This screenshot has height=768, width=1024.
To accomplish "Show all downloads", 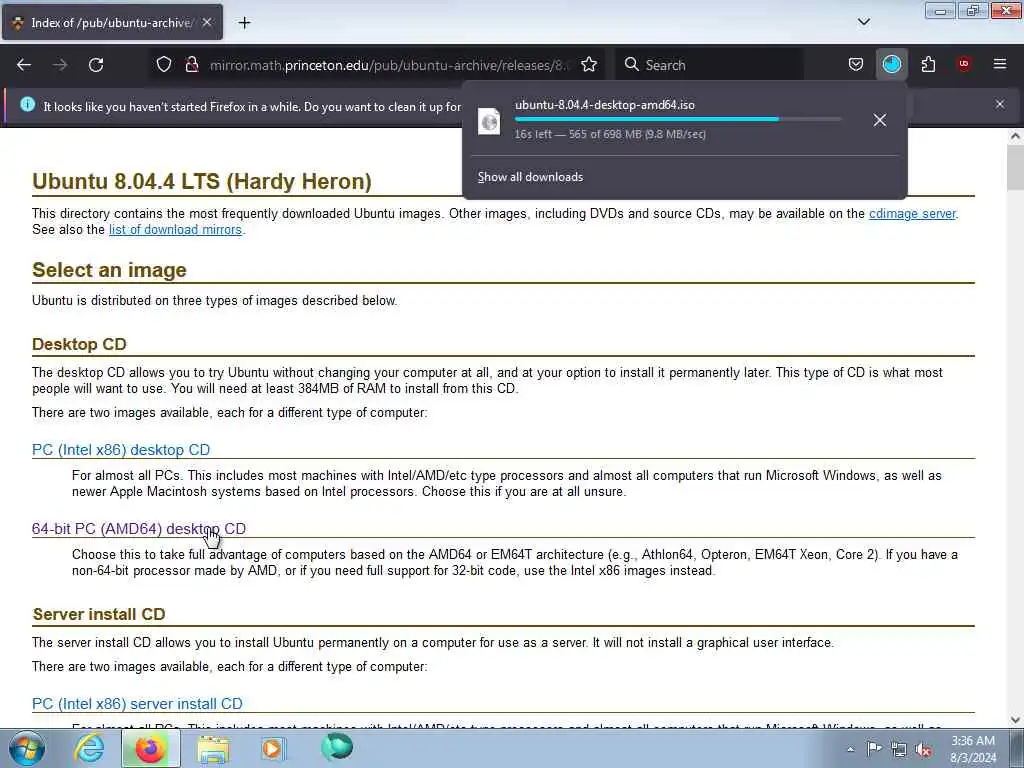I will (530, 177).
